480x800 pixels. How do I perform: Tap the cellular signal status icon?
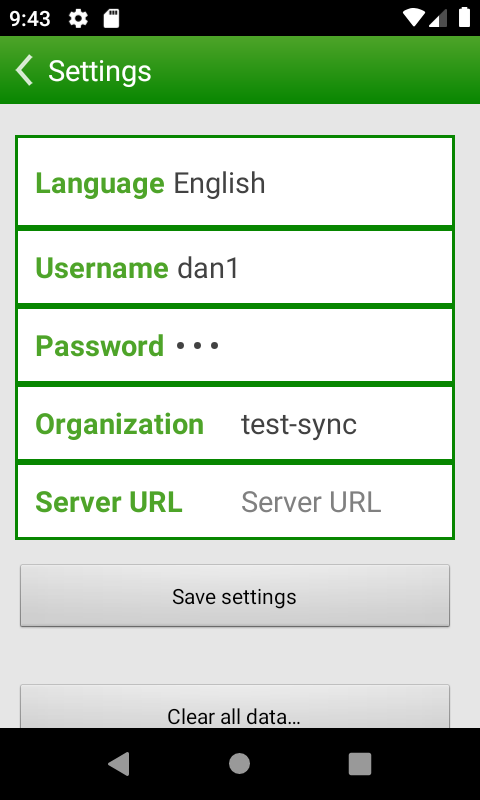pyautogui.click(x=438, y=18)
